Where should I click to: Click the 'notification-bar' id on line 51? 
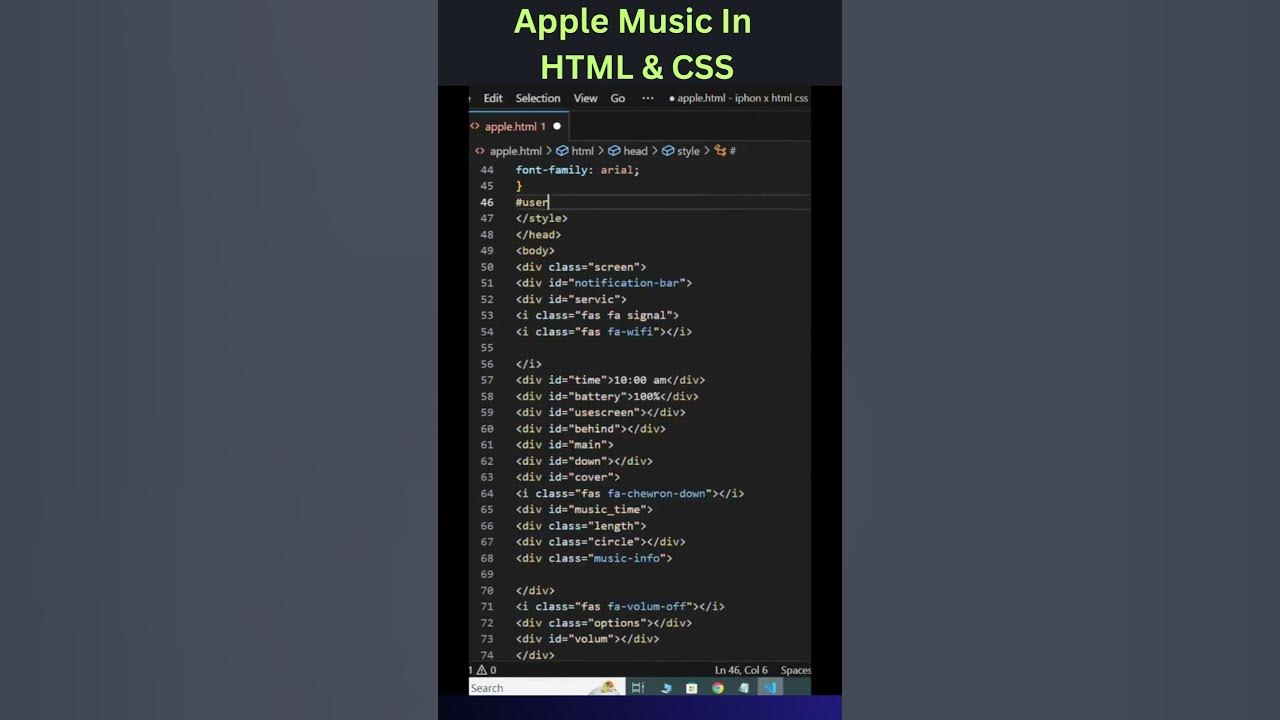pyautogui.click(x=627, y=283)
